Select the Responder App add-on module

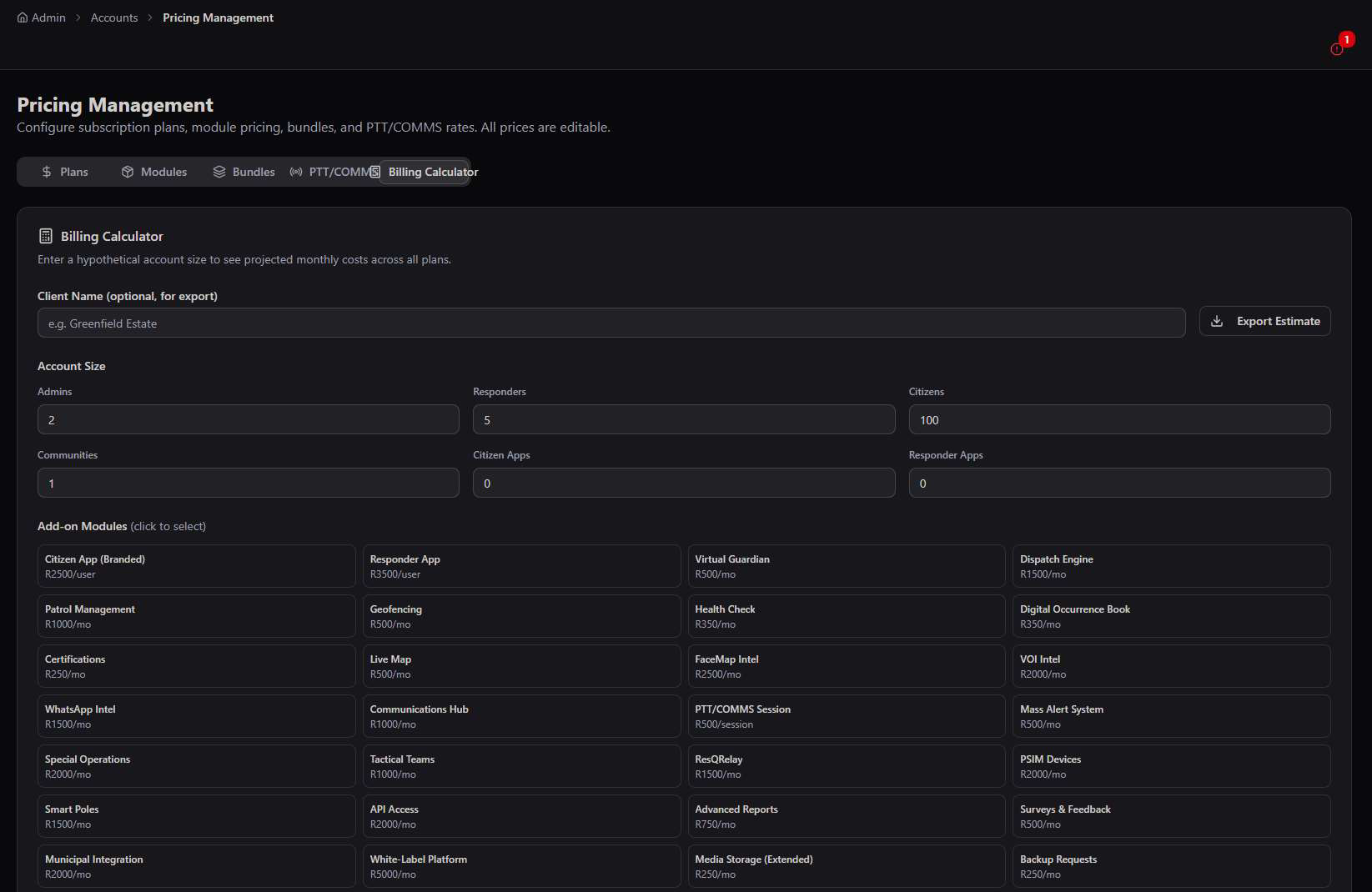point(522,566)
